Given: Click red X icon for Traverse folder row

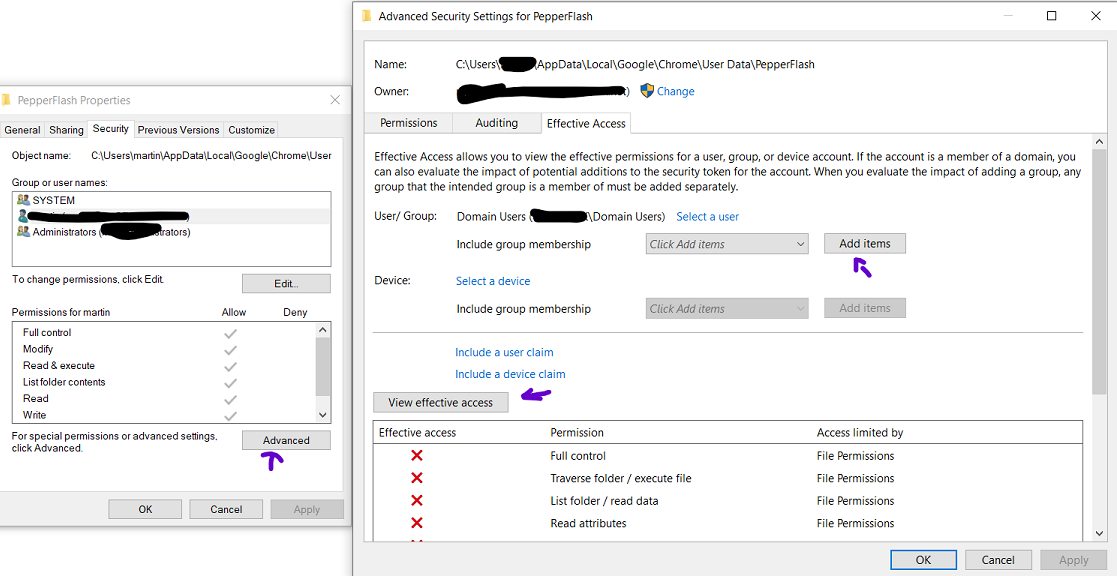Looking at the screenshot, I should (x=417, y=478).
